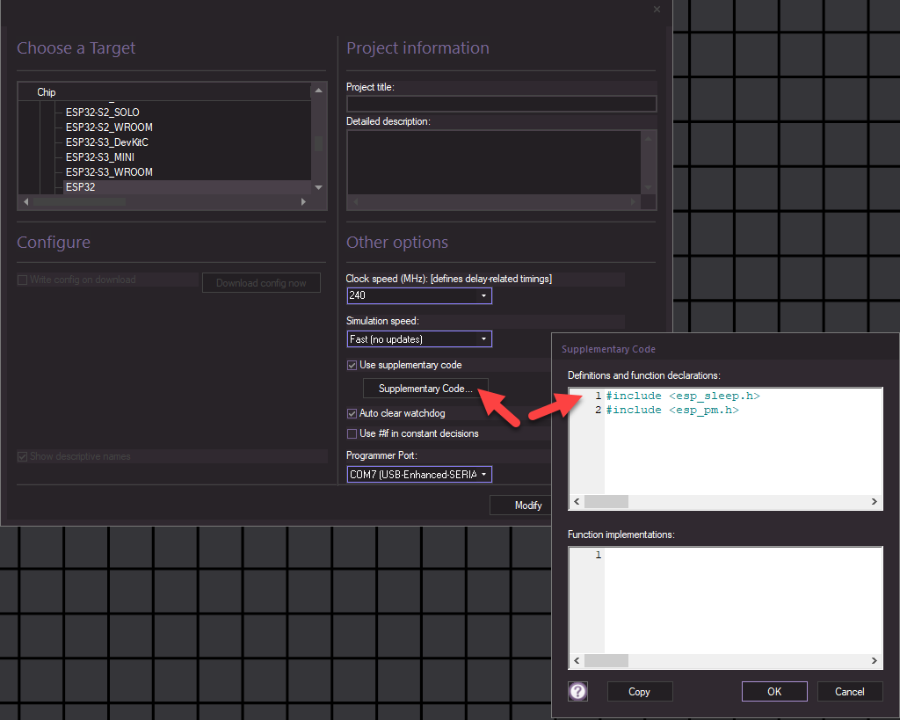900x720 pixels.
Task: Click the chip list scroll left arrow
Action: pos(26,202)
